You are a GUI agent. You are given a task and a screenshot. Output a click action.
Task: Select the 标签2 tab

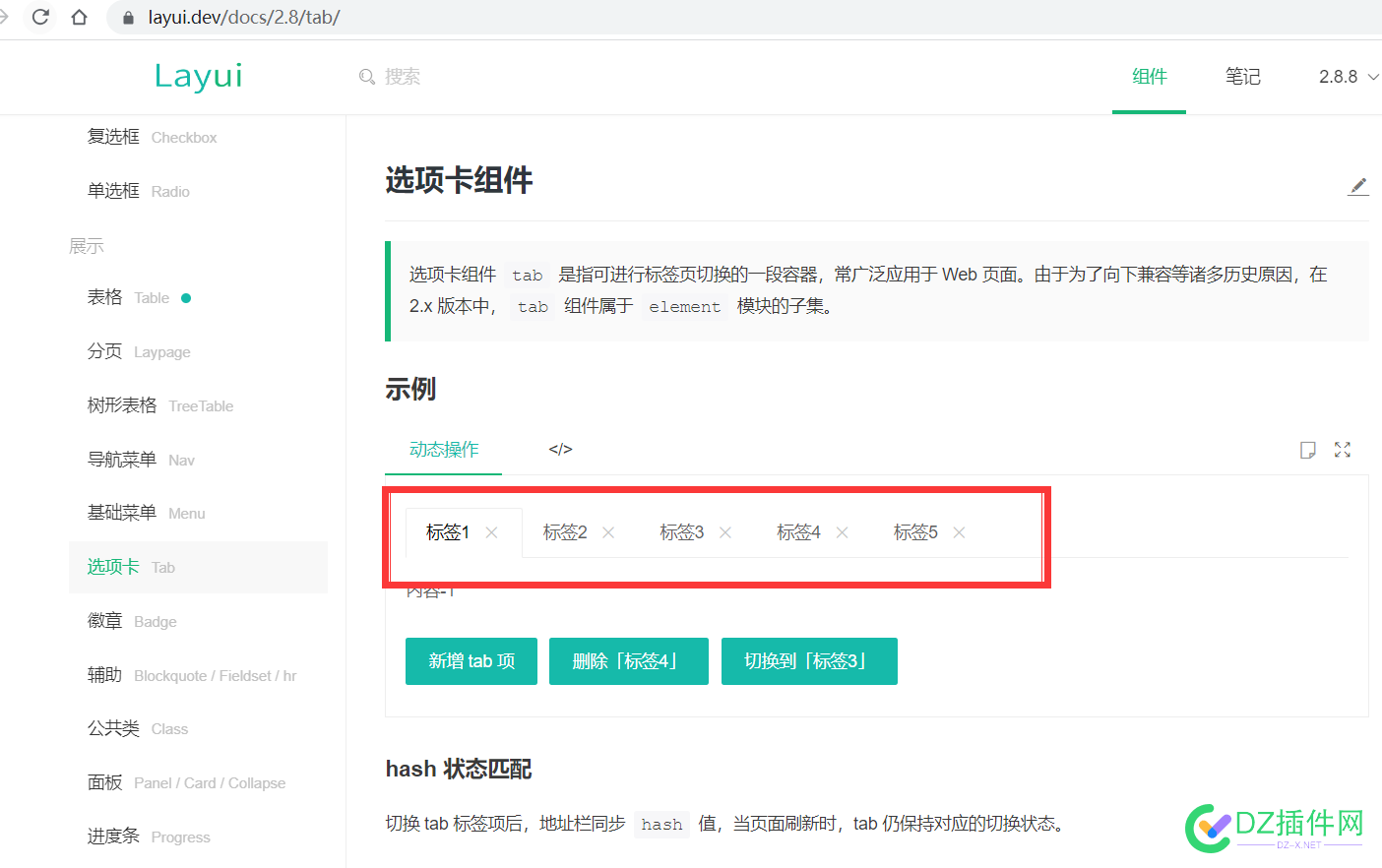(565, 532)
